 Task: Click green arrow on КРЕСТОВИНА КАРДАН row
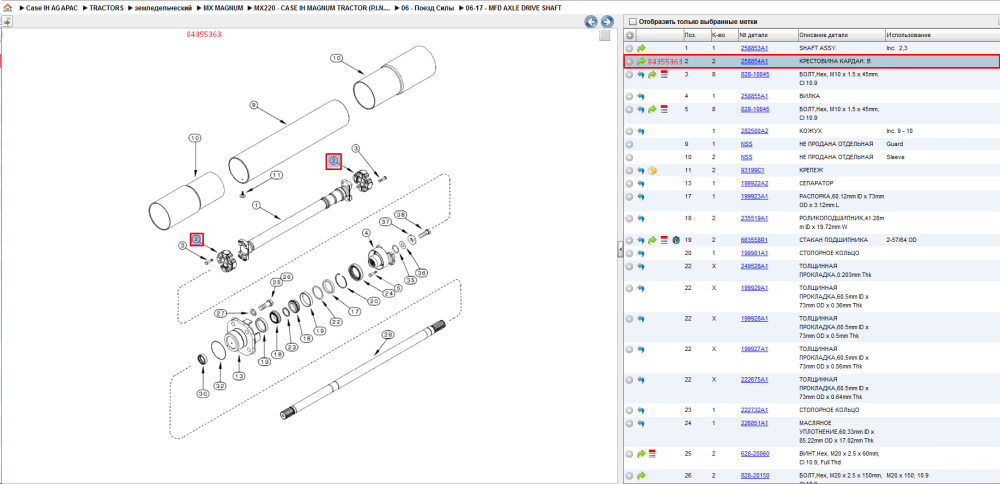pos(642,61)
